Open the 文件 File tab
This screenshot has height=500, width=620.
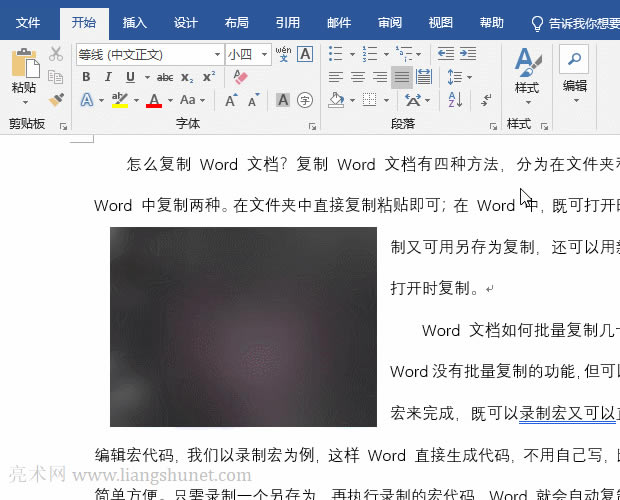coord(28,23)
